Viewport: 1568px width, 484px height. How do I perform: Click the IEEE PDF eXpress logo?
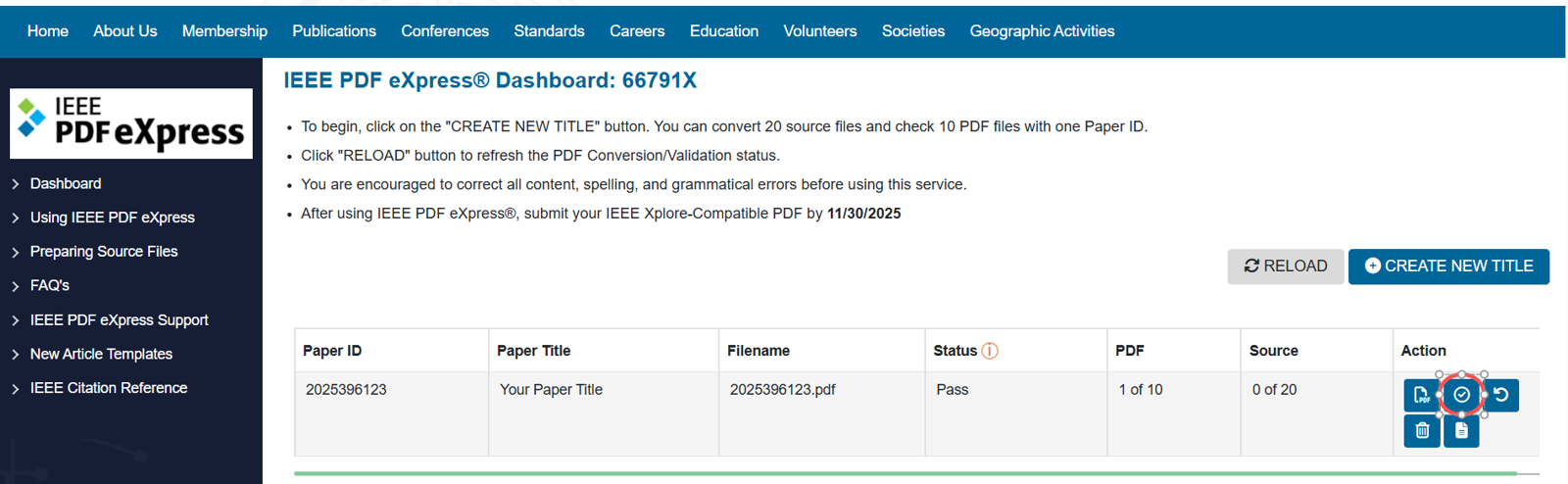[x=131, y=123]
